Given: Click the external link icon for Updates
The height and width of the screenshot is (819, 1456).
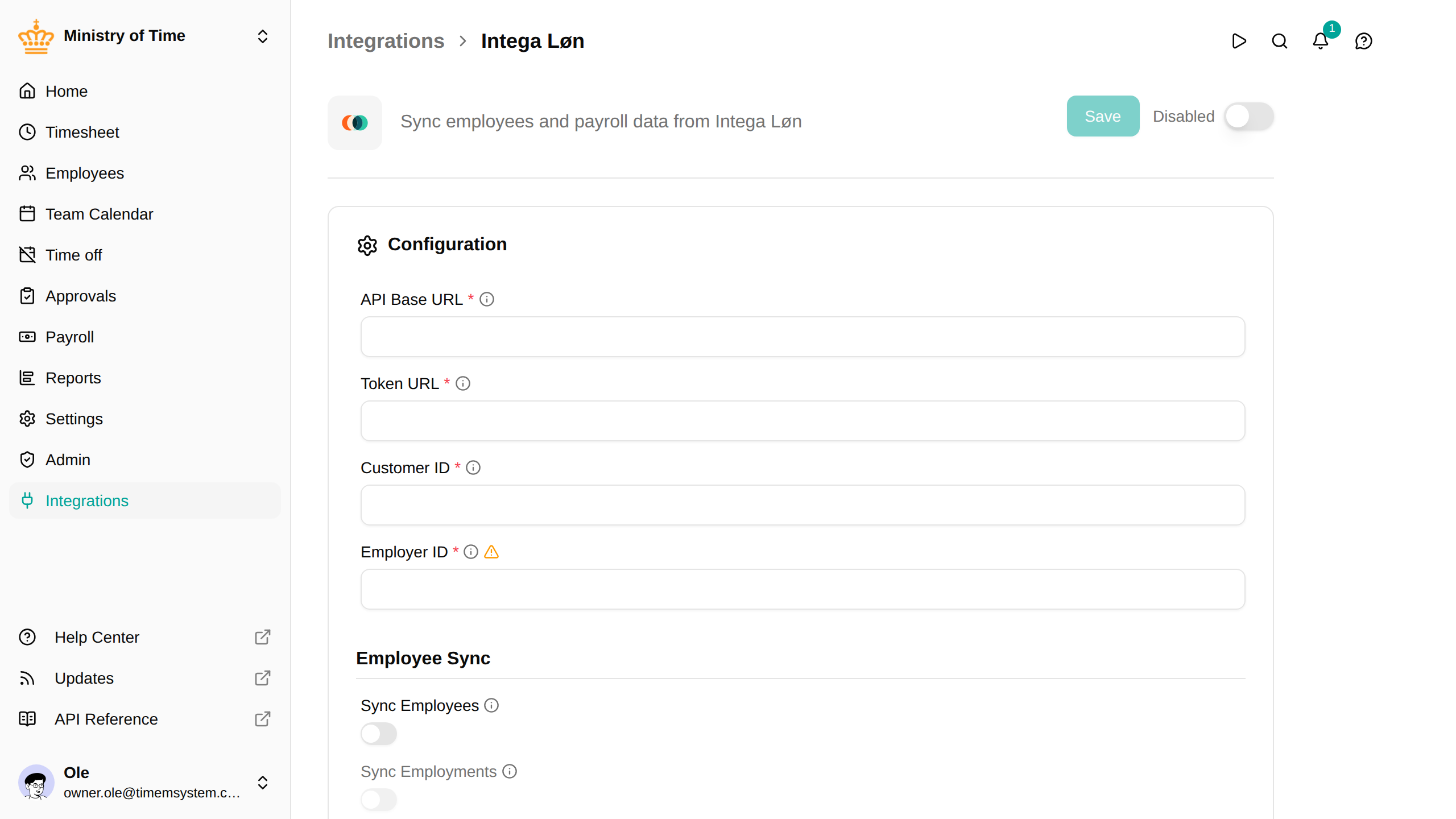Looking at the screenshot, I should pyautogui.click(x=263, y=678).
